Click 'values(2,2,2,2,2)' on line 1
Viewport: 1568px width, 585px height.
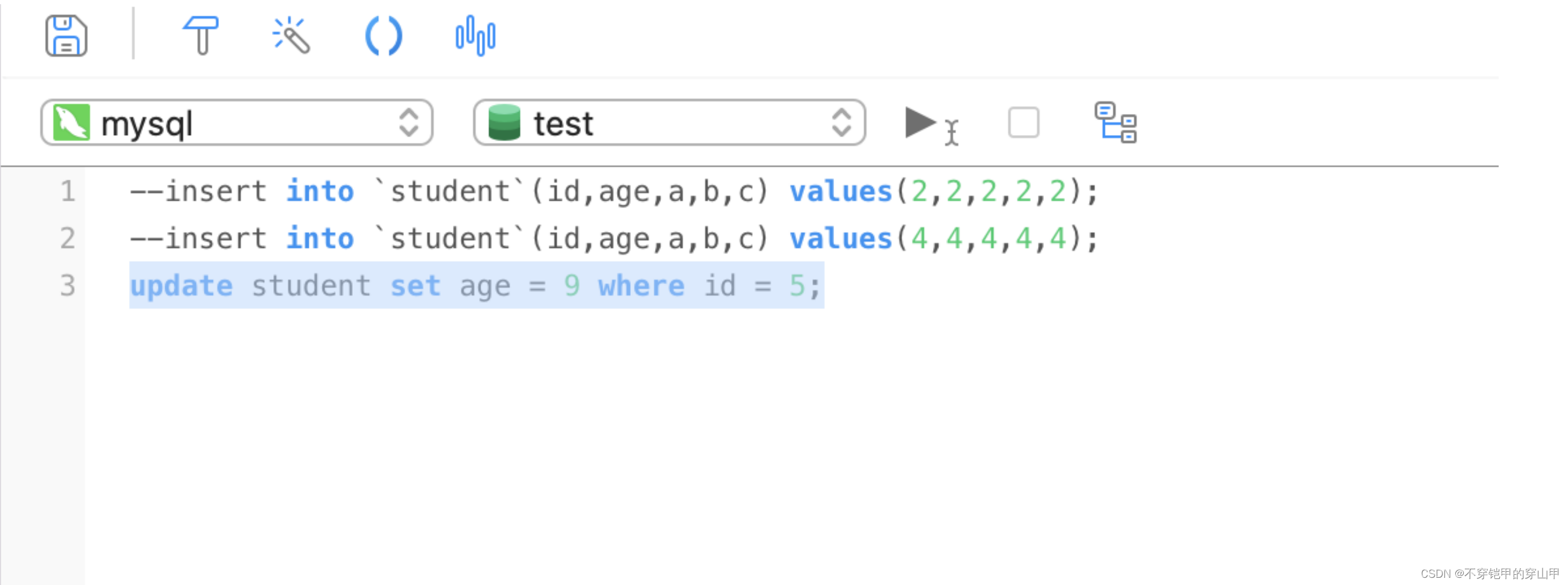tap(936, 192)
